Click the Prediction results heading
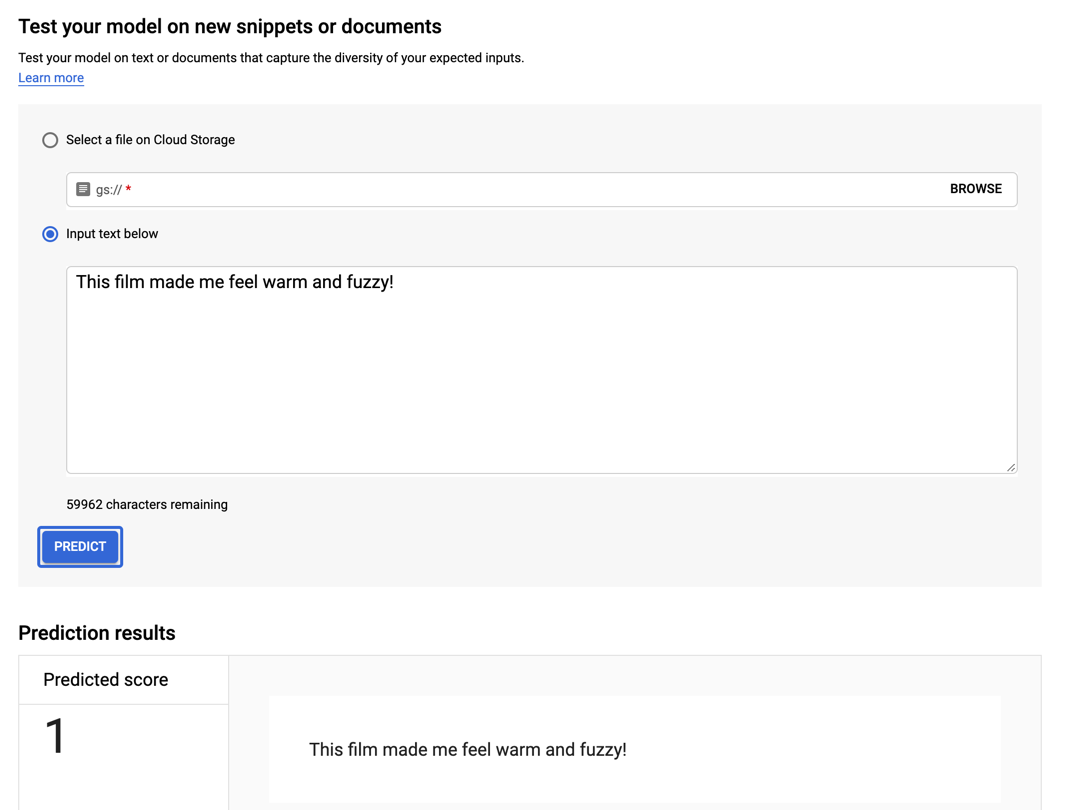The width and height of the screenshot is (1081, 810). (97, 633)
